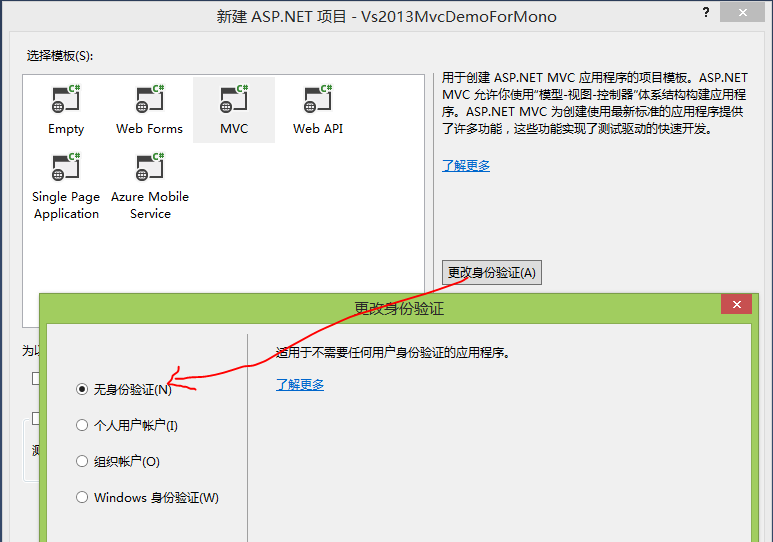
Task: Choose the Web Forms template icon
Action: (x=150, y=99)
